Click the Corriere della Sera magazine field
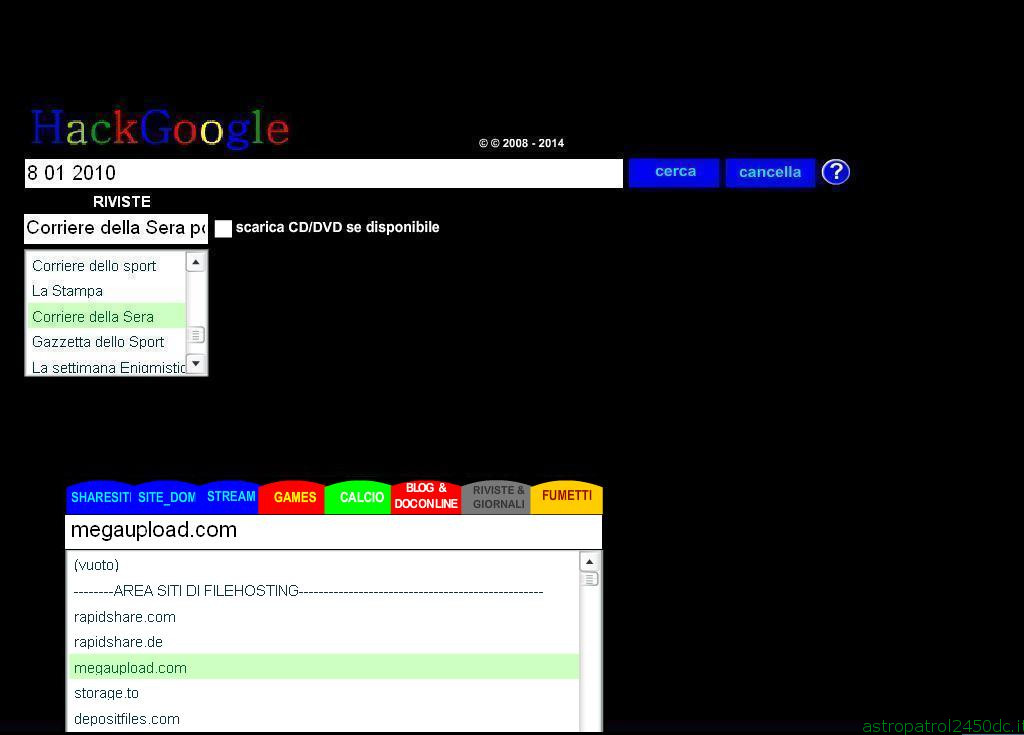This screenshot has height=735, width=1024. [x=116, y=229]
